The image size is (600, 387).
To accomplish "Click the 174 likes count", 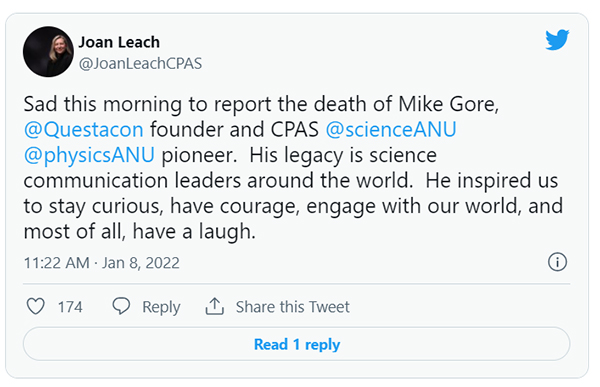I will click(x=70, y=307).
